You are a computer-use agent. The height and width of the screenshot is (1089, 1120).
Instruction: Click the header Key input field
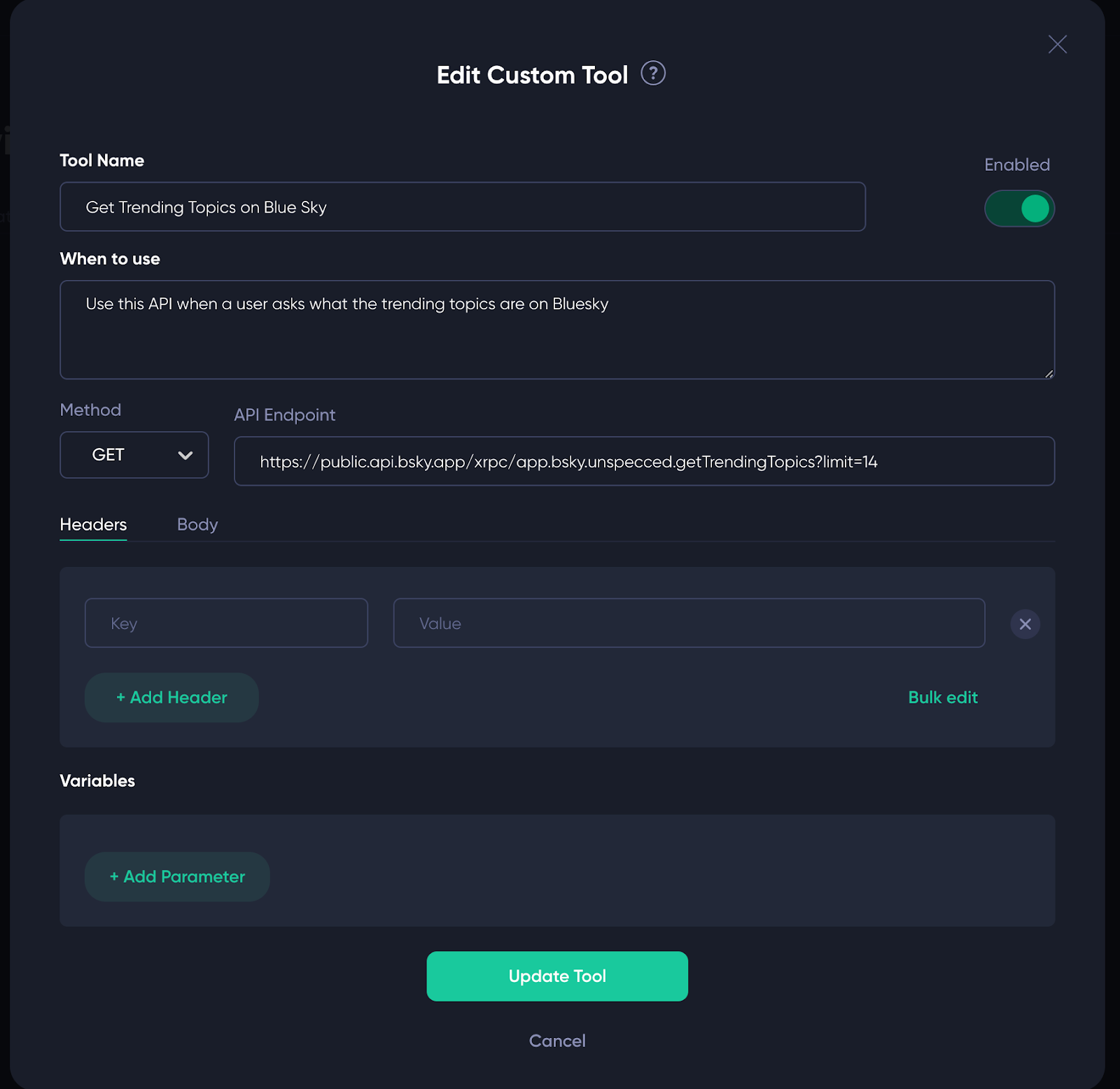226,623
